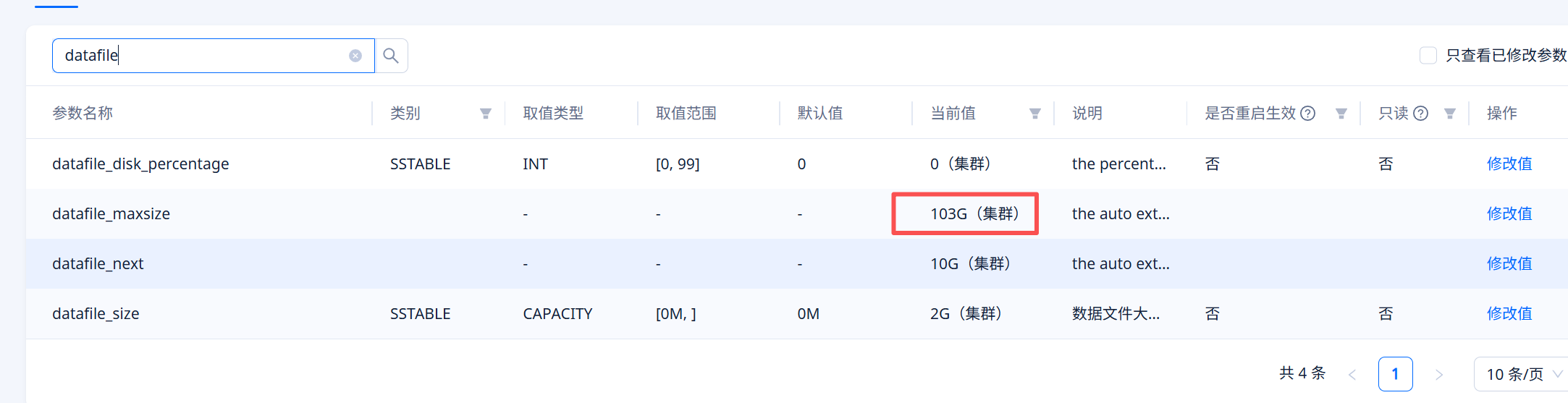Click 修改值 for datafile_maxsize

click(x=1509, y=213)
